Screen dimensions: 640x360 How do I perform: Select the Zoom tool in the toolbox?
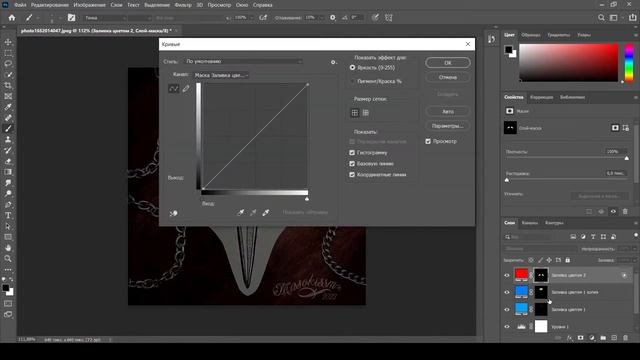point(8,258)
